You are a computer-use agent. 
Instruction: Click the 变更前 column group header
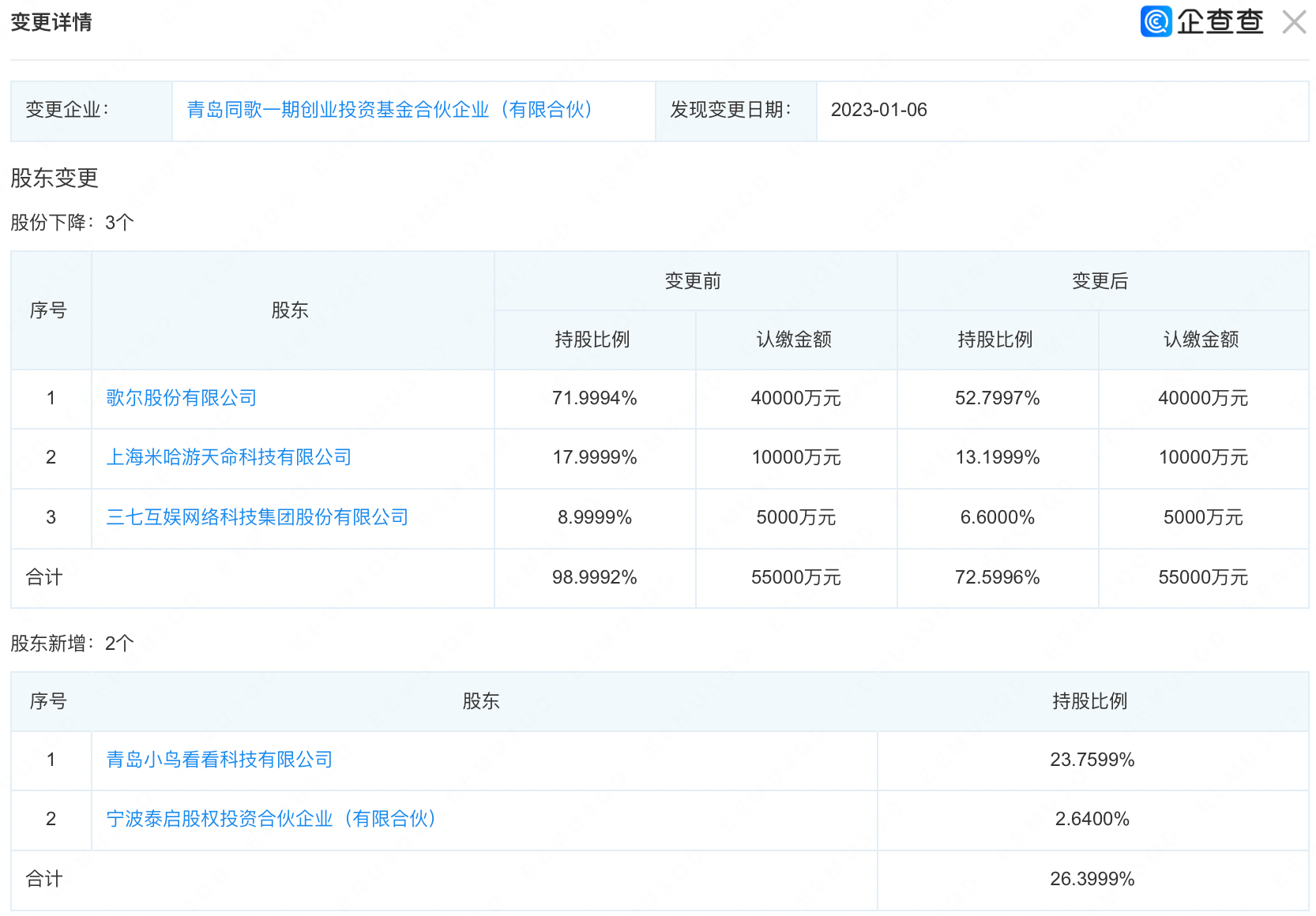693,281
